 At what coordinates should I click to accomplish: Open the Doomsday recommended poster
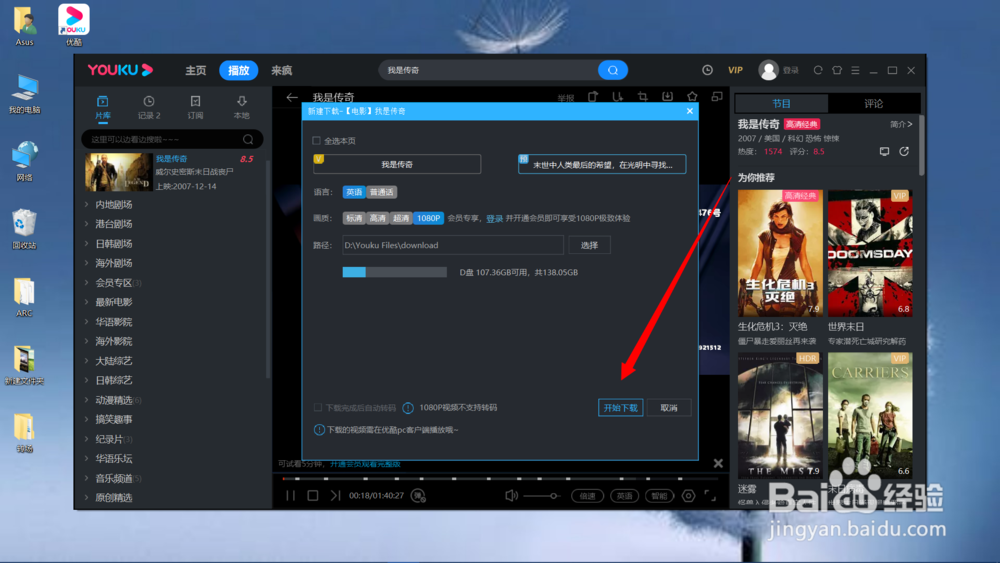[870, 253]
